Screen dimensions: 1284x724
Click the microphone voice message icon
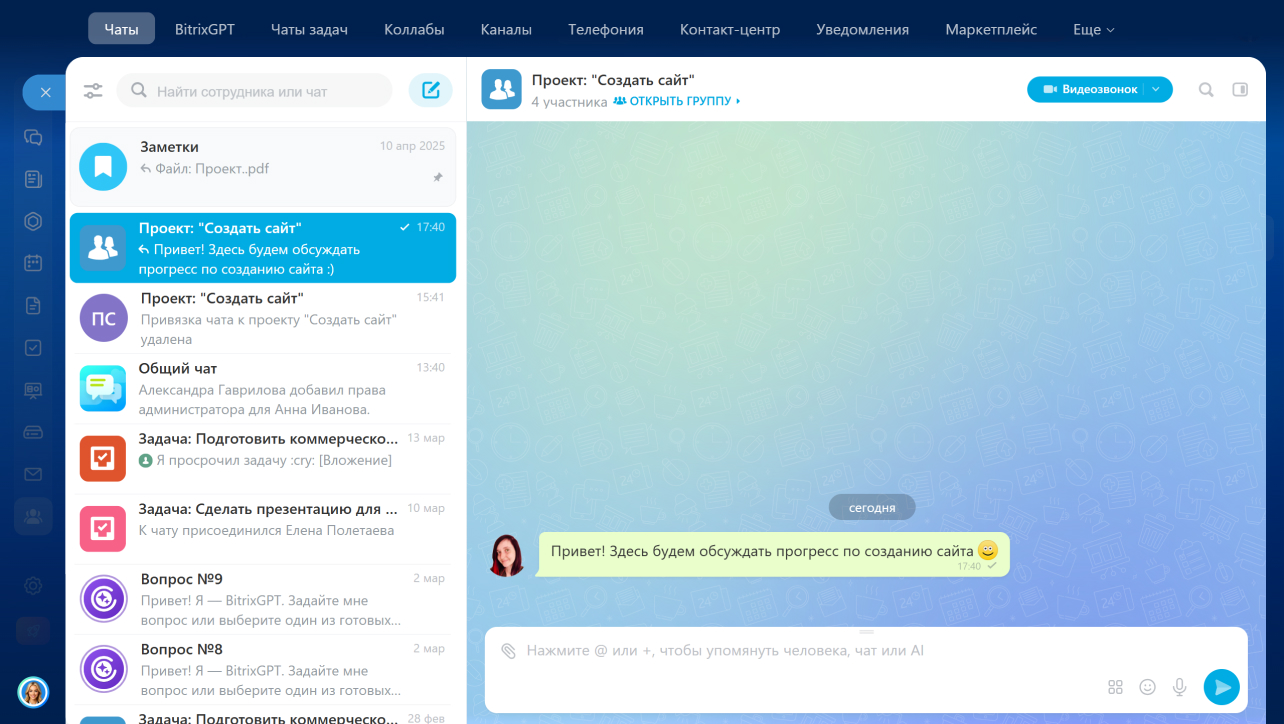click(1180, 687)
